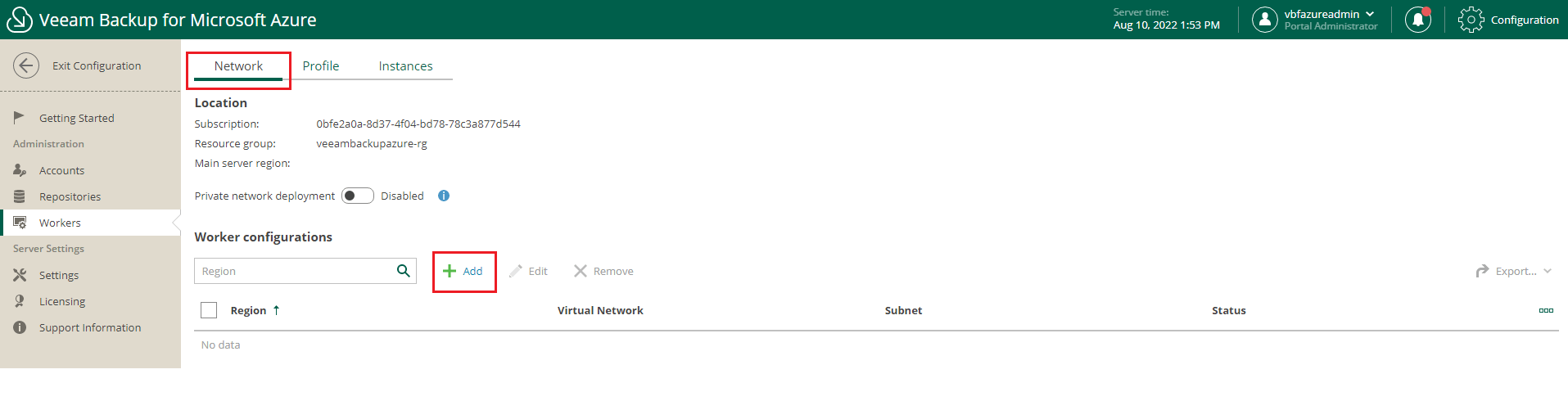Click the Remove button label
The image size is (1568, 410).
click(x=613, y=271)
